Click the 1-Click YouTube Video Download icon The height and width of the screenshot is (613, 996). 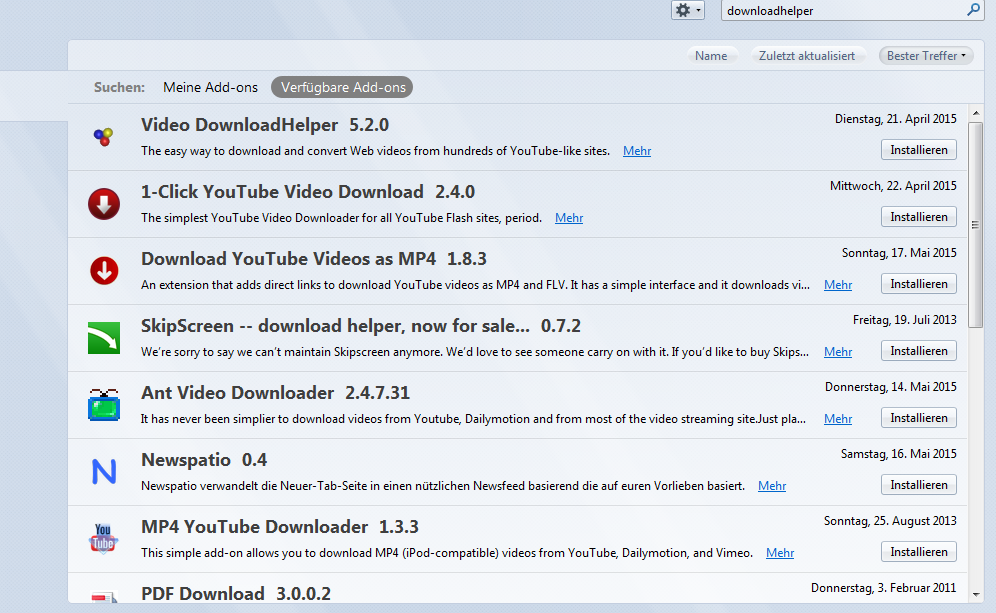(x=103, y=204)
